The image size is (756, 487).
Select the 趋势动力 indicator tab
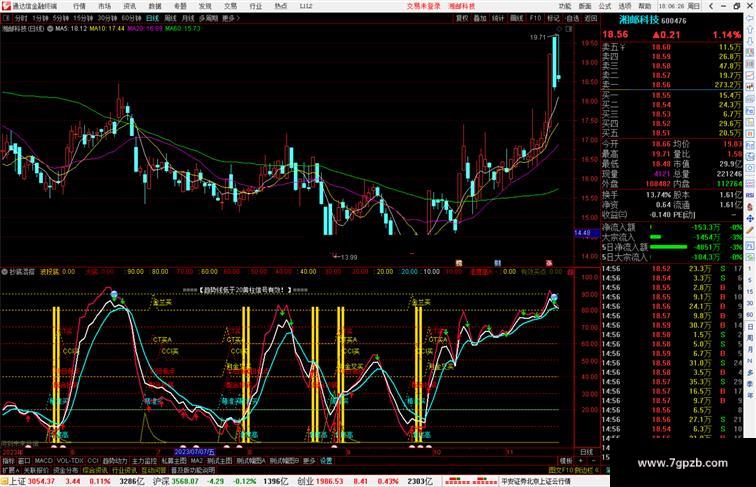[x=115, y=461]
